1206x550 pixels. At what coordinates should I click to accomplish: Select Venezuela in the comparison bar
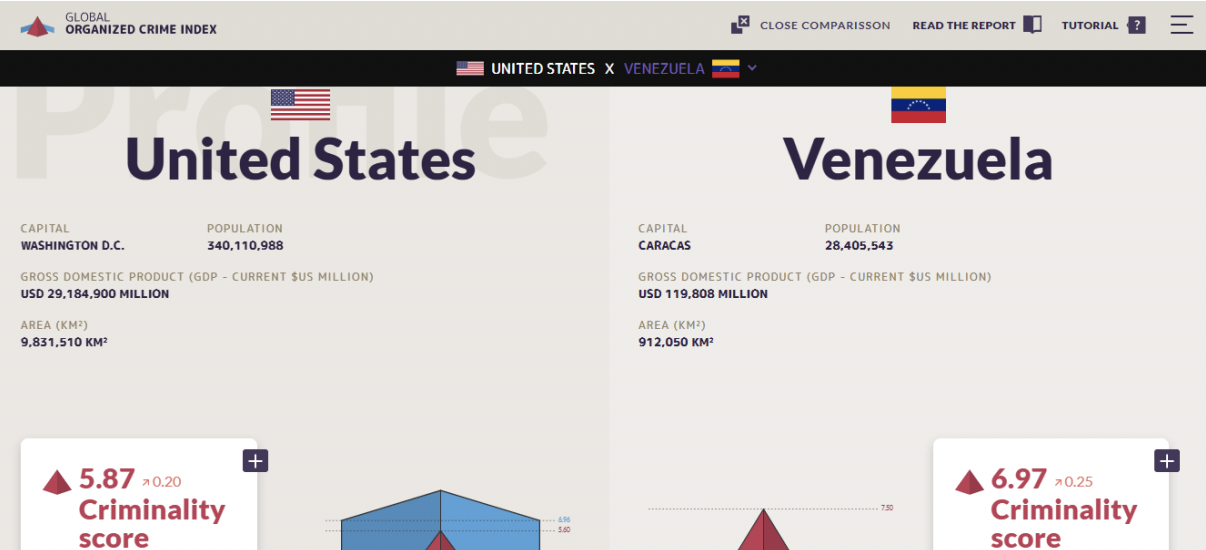pyautogui.click(x=664, y=69)
